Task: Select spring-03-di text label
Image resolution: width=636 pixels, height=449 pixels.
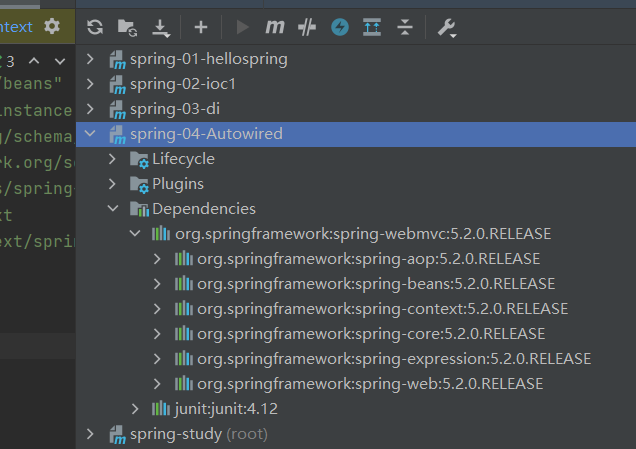Action: pyautogui.click(x=175, y=109)
